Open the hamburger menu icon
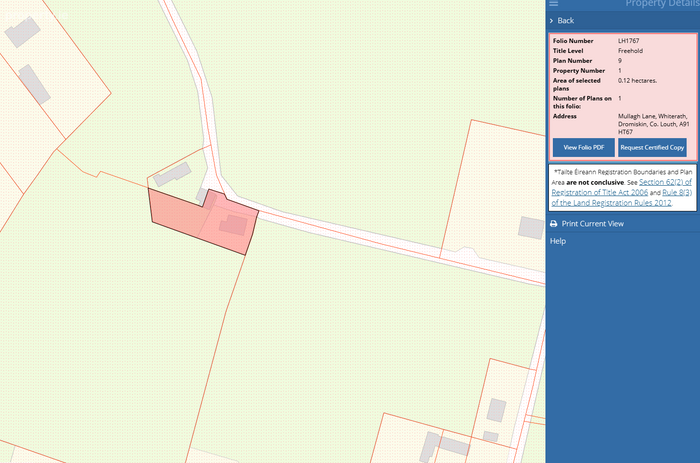700x463 pixels. pyautogui.click(x=554, y=3)
